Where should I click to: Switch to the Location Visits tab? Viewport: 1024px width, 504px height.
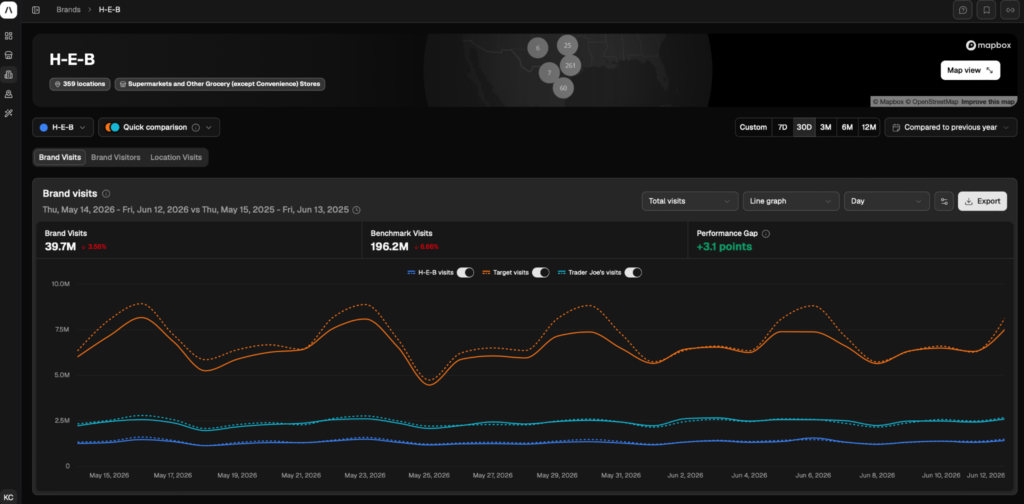[176, 157]
